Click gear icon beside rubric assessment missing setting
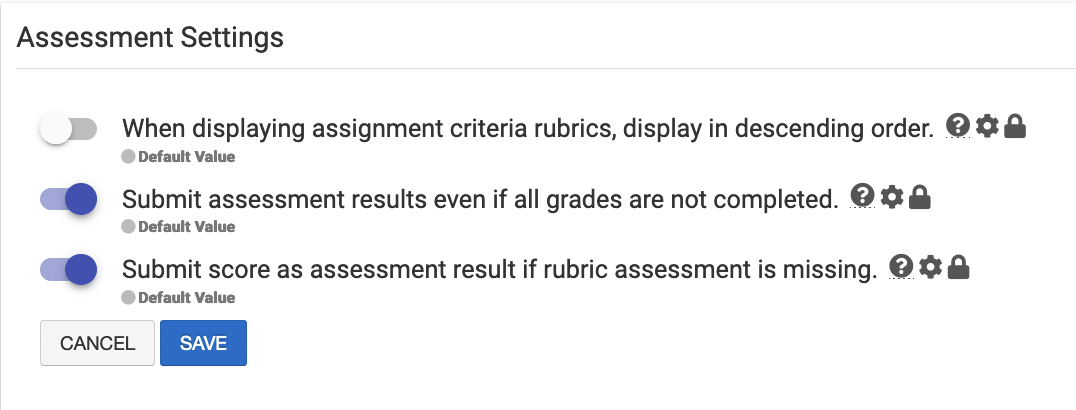The width and height of the screenshot is (1076, 410). click(x=931, y=267)
